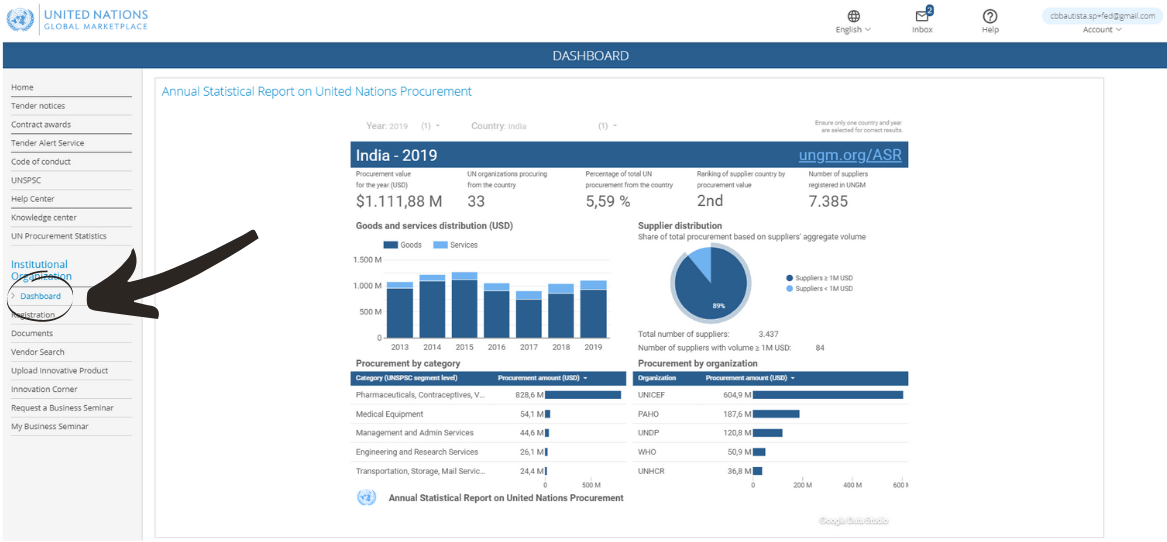
Task: Select the UNICEF organization row
Action: point(770,395)
